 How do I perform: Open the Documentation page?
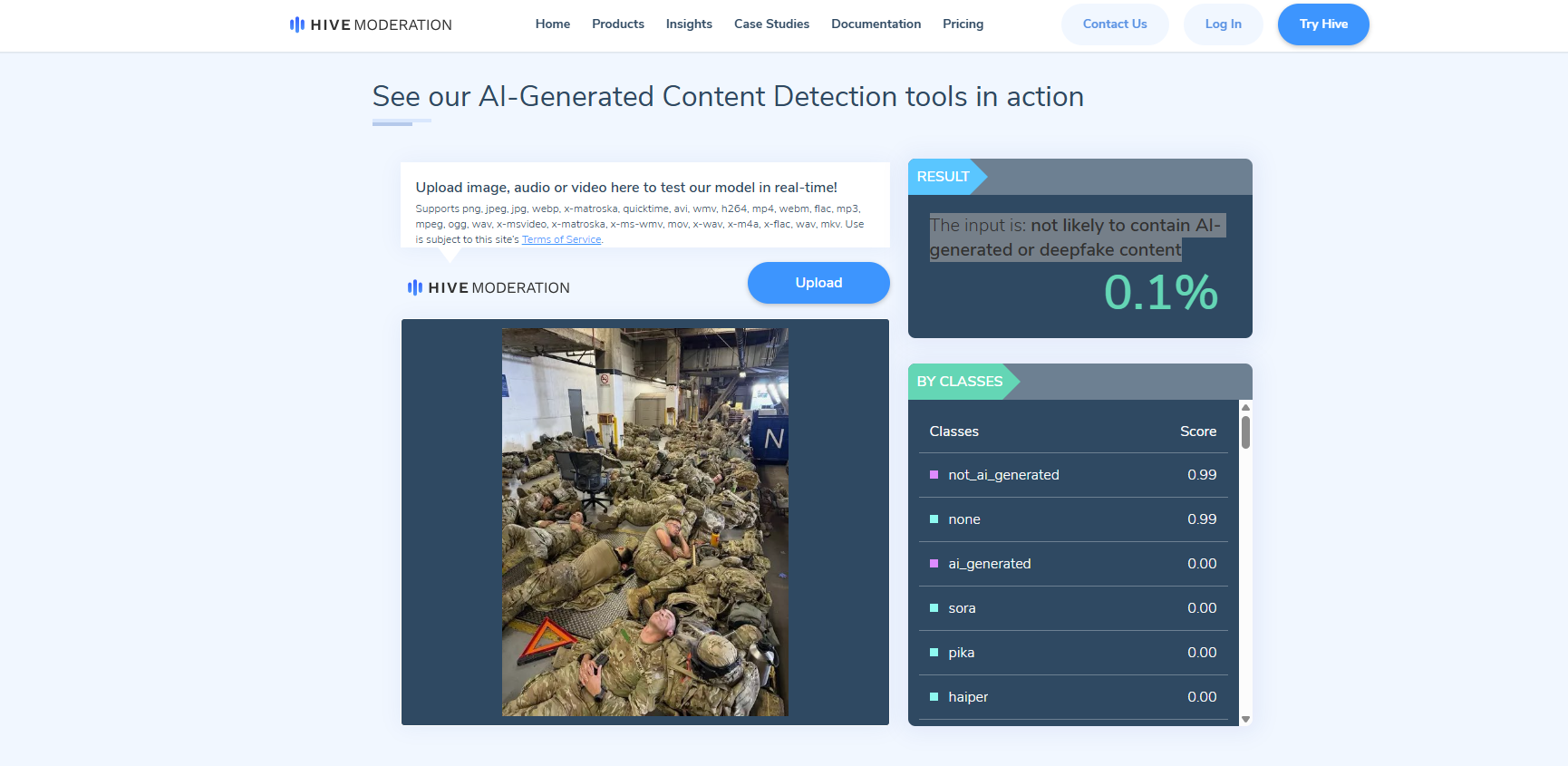(876, 24)
